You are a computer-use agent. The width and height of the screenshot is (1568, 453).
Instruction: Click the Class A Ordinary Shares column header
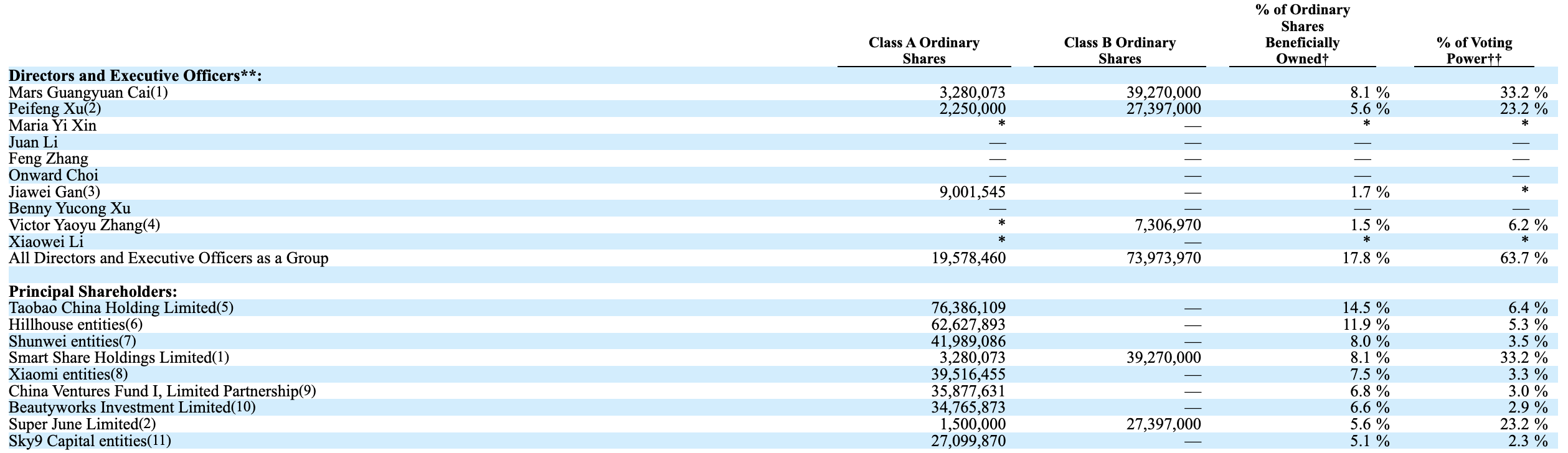pyautogui.click(x=924, y=50)
